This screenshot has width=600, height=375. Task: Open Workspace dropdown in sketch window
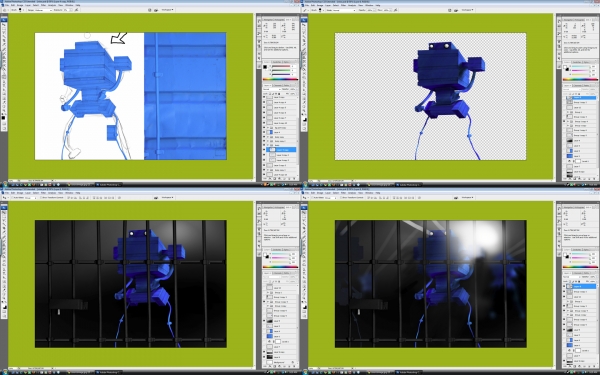(167, 10)
